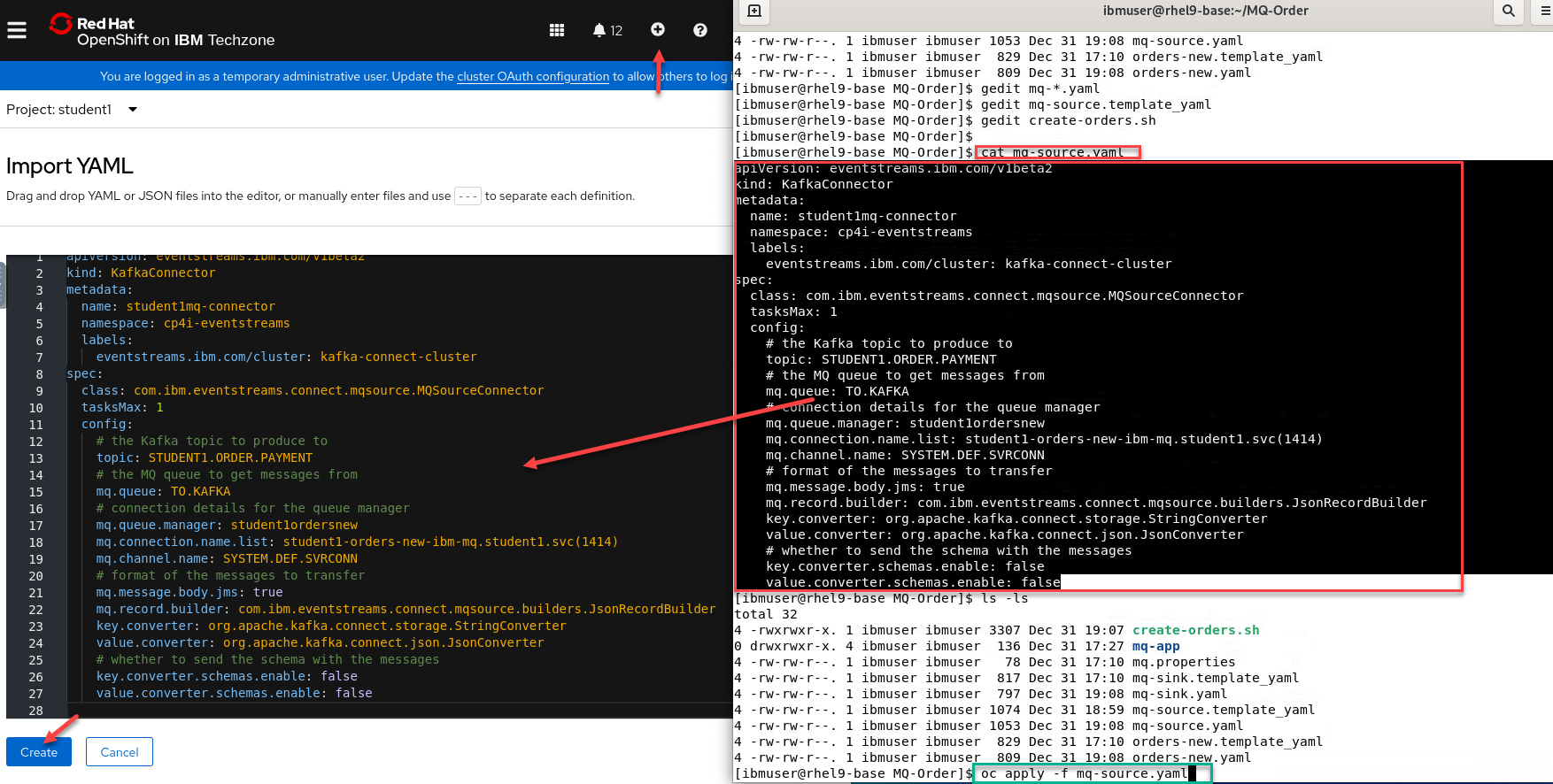The image size is (1553, 784).
Task: Follow the cluster OAuth configuration link
Action: pyautogui.click(x=533, y=76)
